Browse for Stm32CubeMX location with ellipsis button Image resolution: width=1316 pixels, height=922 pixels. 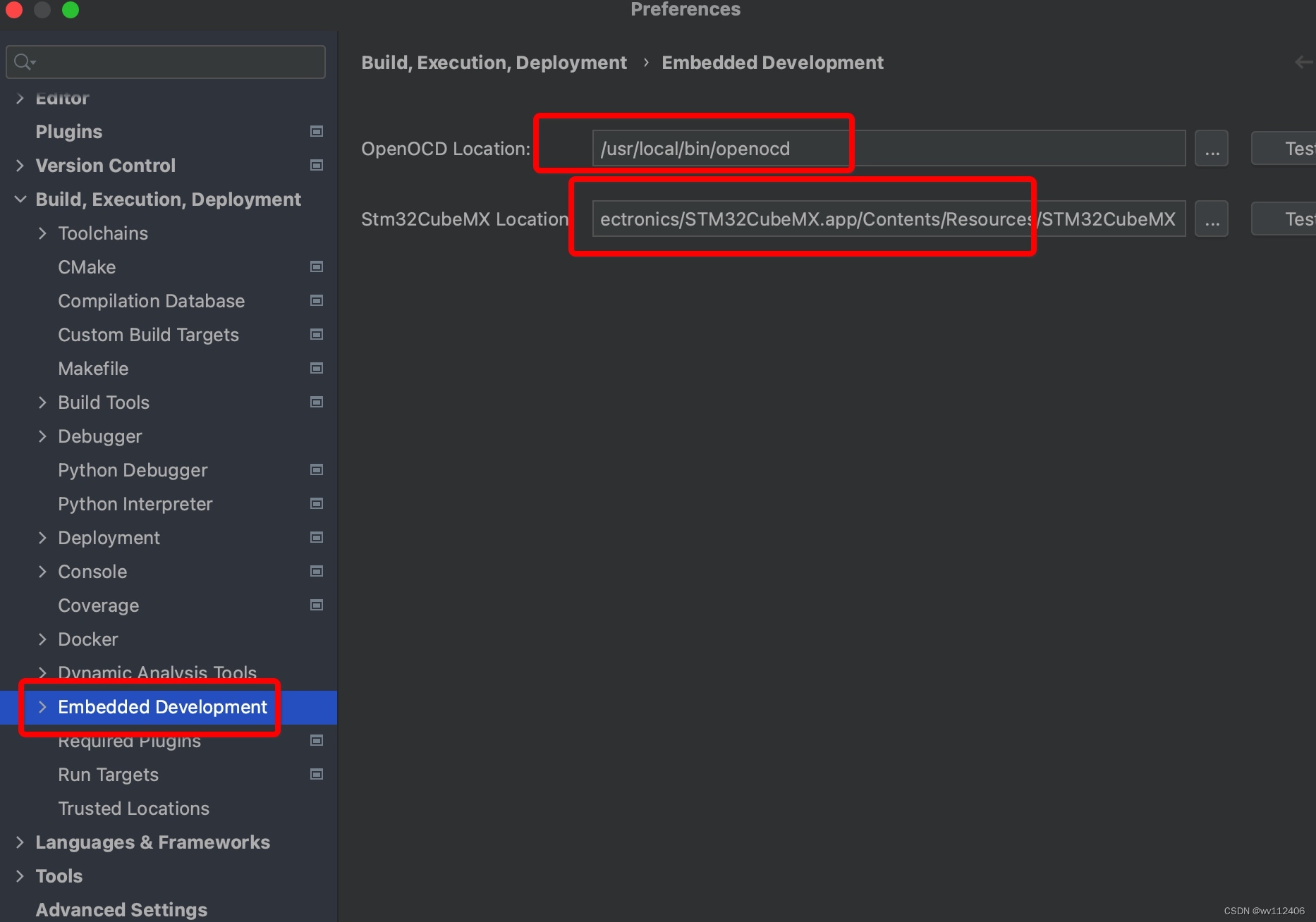point(1212,219)
